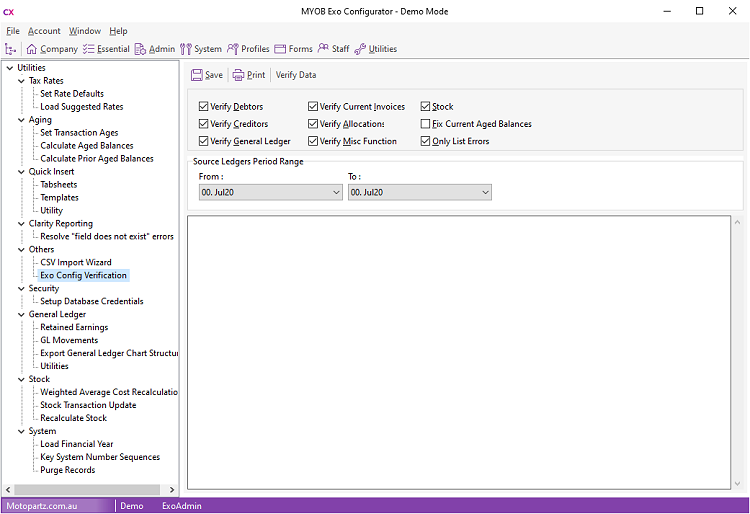Collapse the Security tree node
The image size is (750, 514).
click(21, 288)
